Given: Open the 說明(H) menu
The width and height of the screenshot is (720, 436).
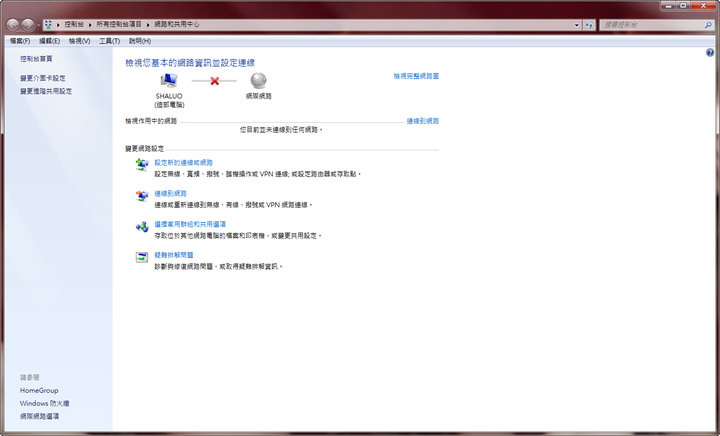Looking at the screenshot, I should click(x=140, y=41).
